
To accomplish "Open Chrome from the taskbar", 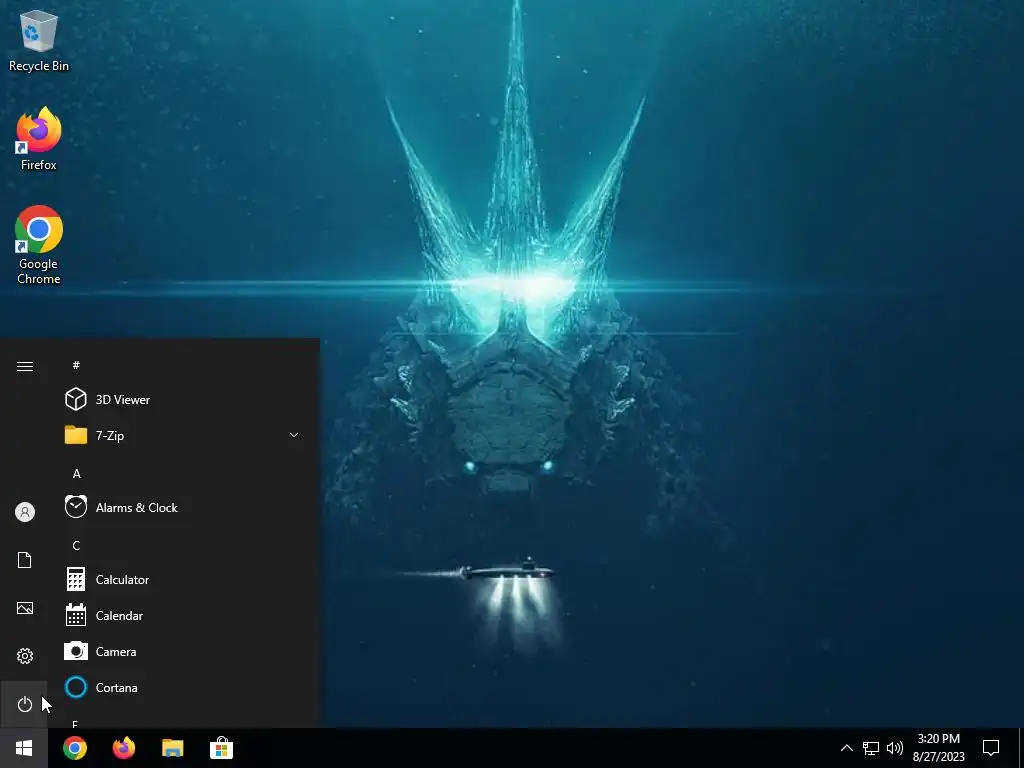I will coord(75,748).
